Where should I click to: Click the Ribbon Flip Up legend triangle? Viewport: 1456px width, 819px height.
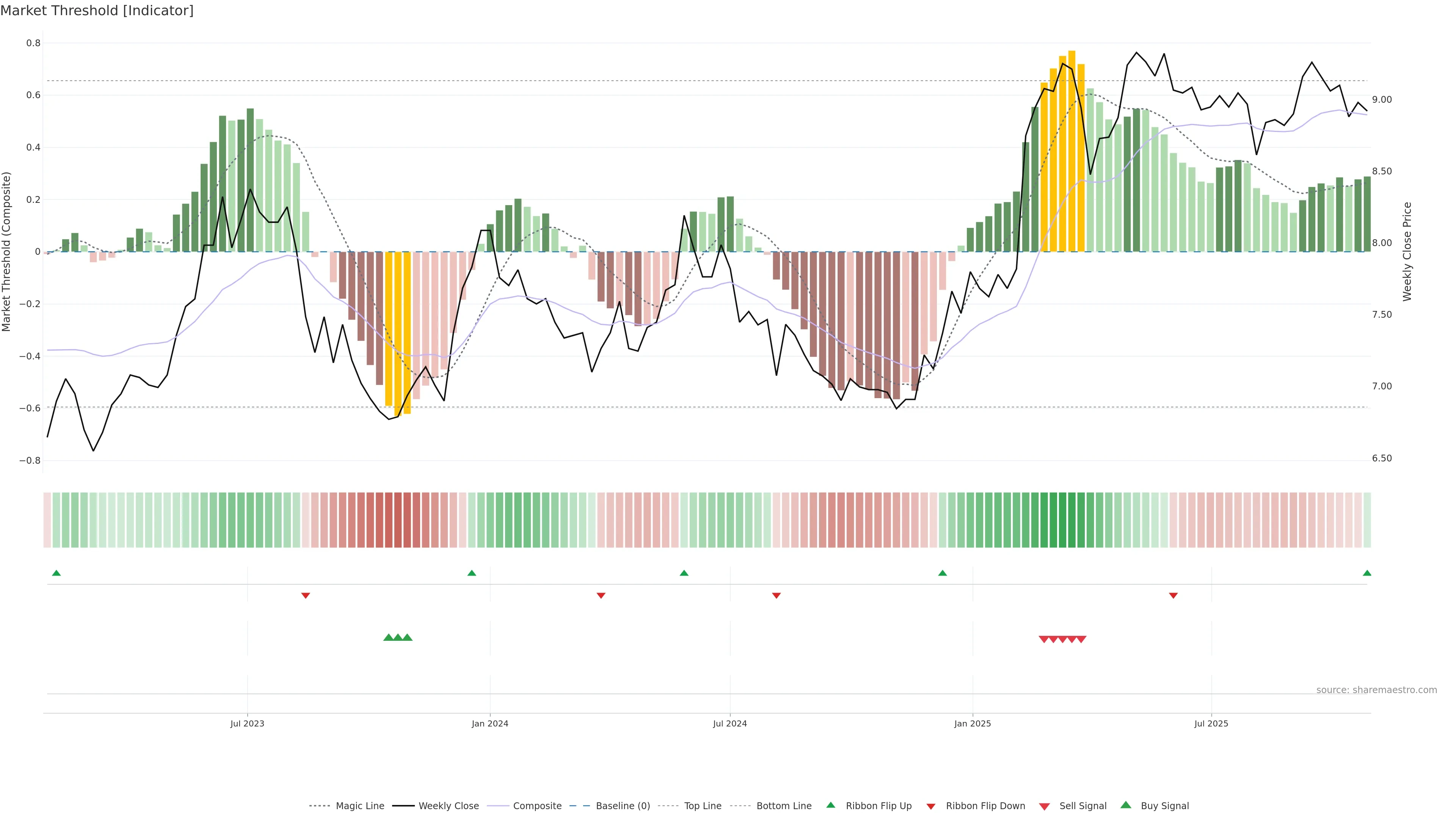(830, 805)
